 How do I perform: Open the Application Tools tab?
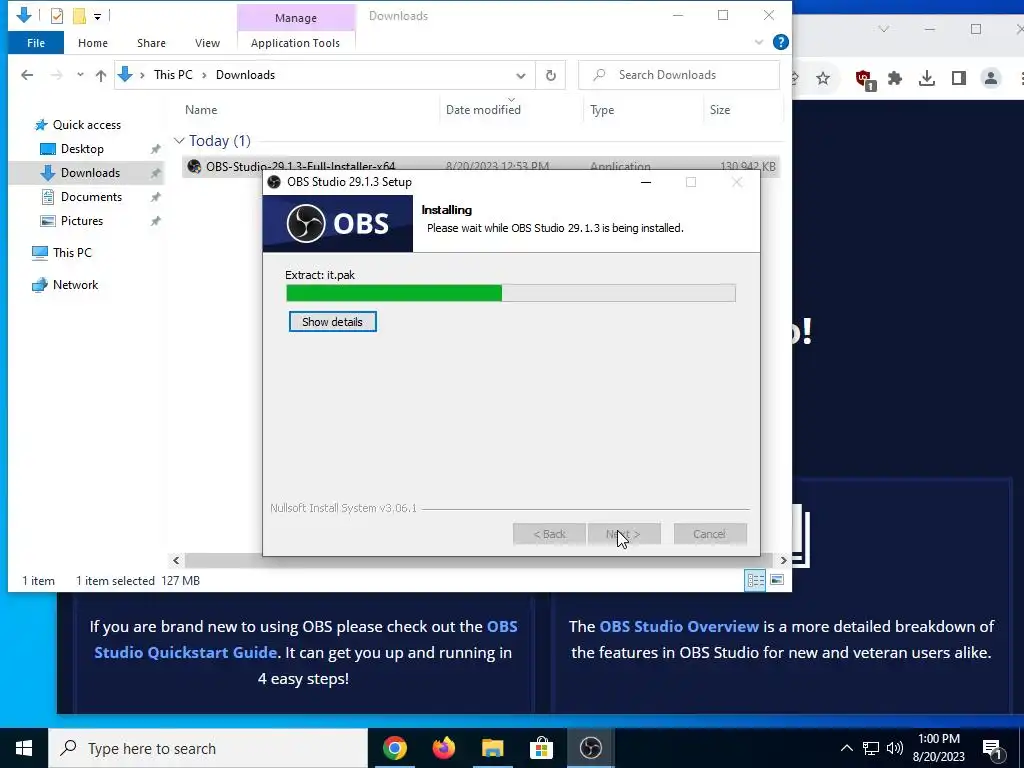pyautogui.click(x=295, y=43)
